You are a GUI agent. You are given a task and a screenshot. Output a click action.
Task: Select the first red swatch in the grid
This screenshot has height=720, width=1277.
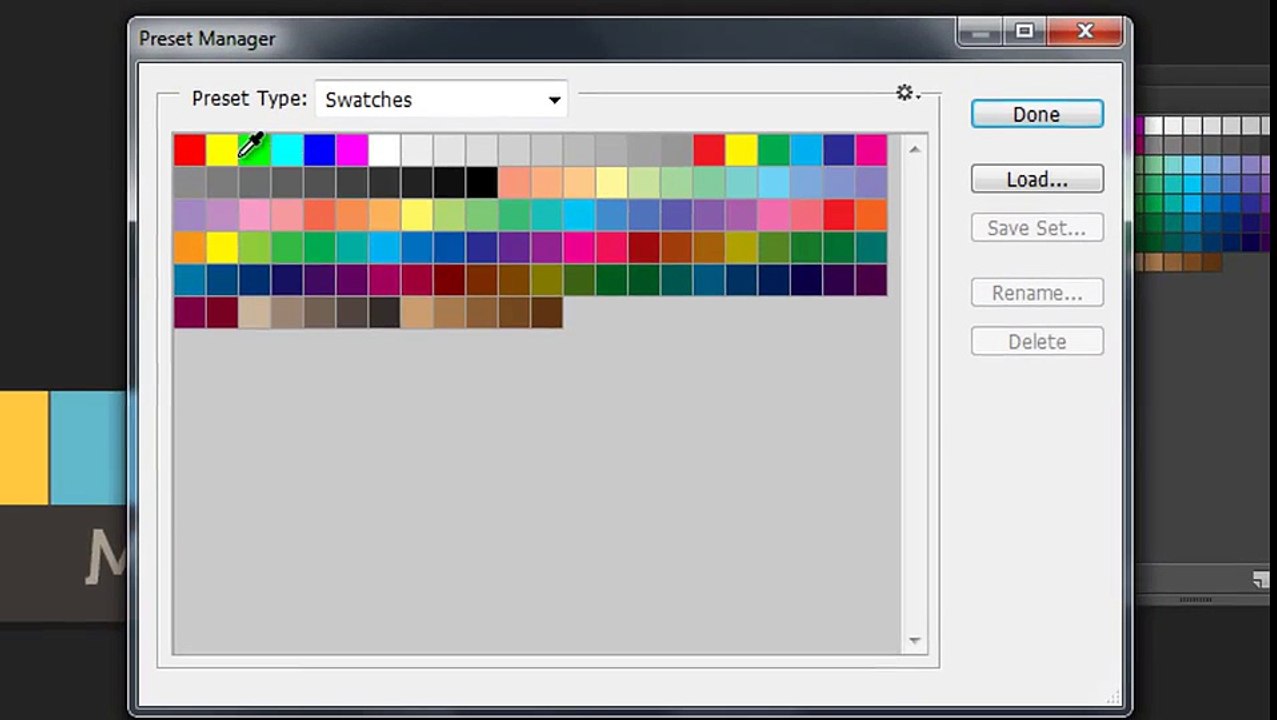pyautogui.click(x=189, y=150)
